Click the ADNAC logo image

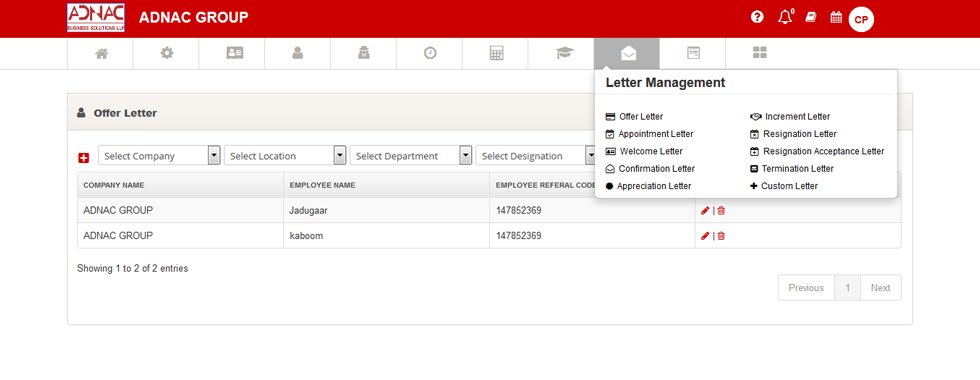(96, 18)
